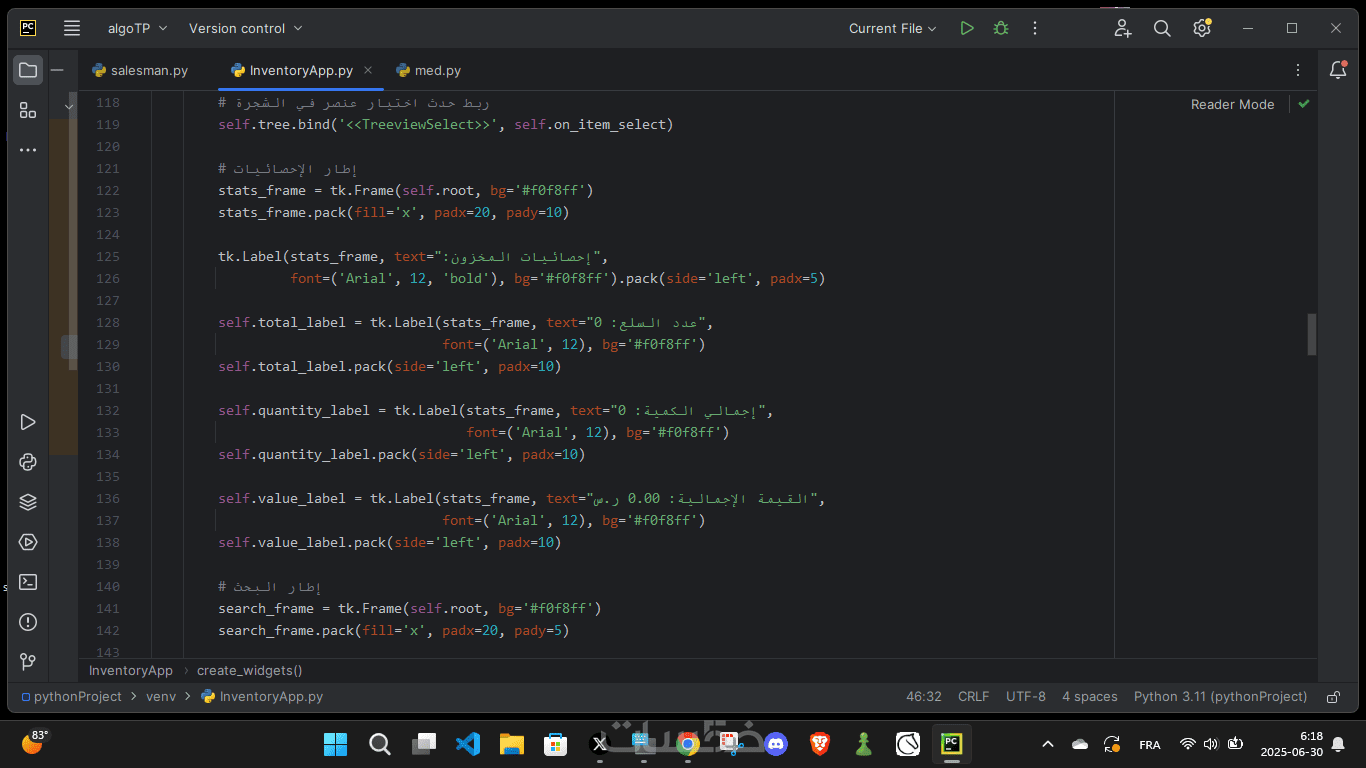Image resolution: width=1366 pixels, height=768 pixels.
Task: Open File Explorer from the taskbar
Action: click(512, 744)
